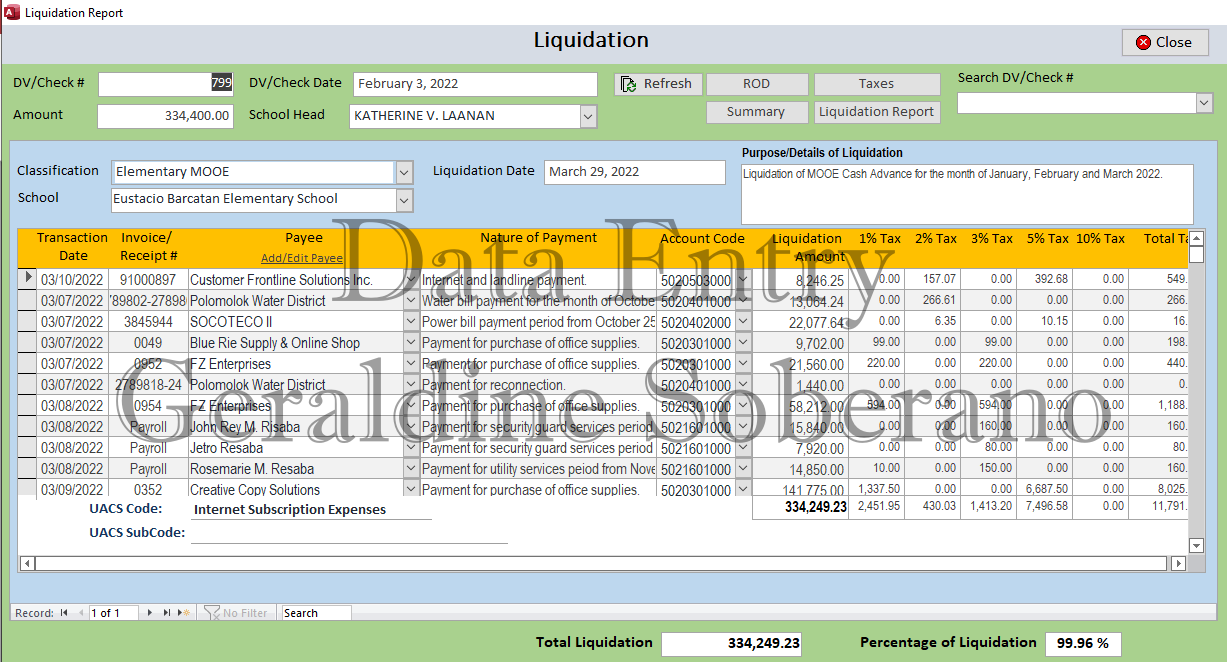Click horizontal scrollbar right arrow

coord(1178,564)
